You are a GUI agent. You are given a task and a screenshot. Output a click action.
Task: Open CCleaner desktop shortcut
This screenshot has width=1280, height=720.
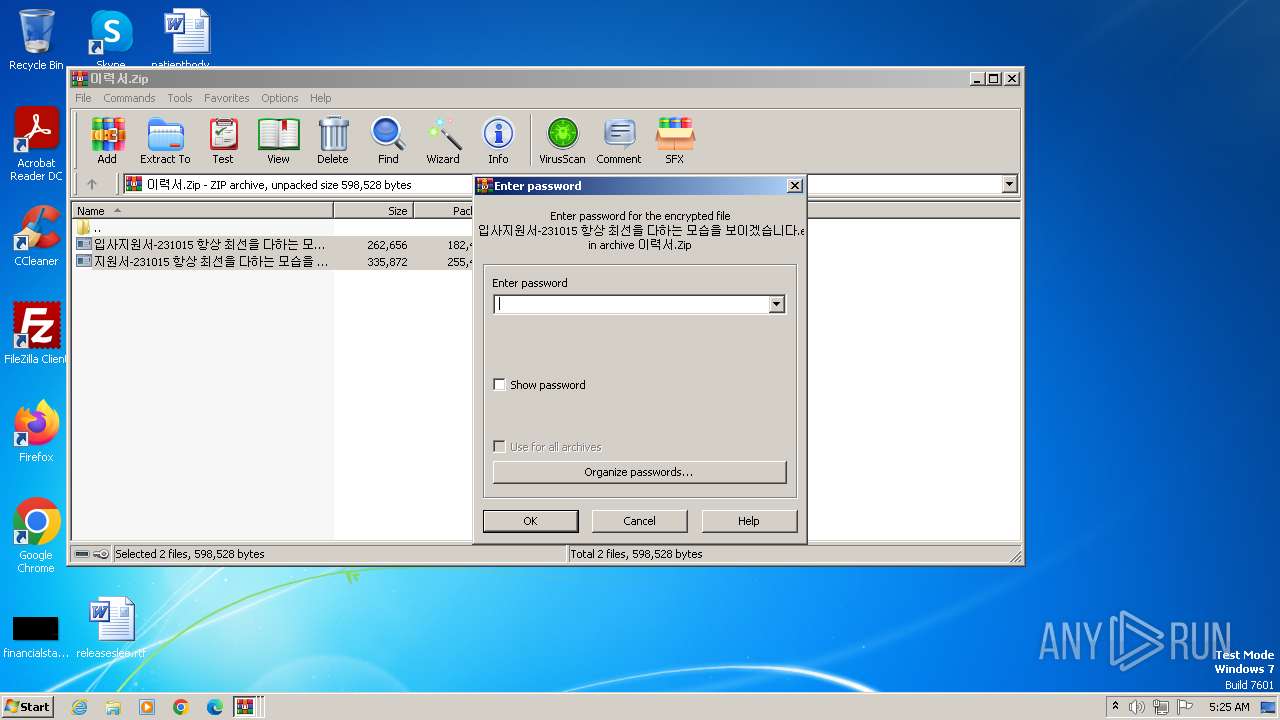click(x=36, y=236)
